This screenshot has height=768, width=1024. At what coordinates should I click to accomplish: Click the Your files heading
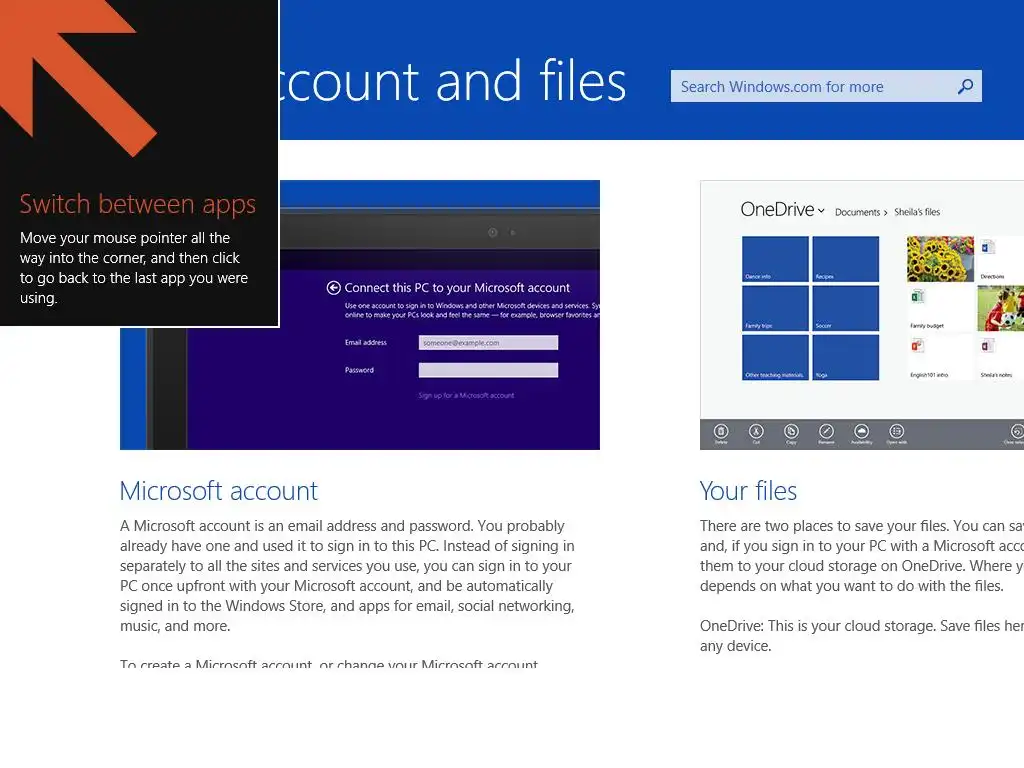pos(748,491)
